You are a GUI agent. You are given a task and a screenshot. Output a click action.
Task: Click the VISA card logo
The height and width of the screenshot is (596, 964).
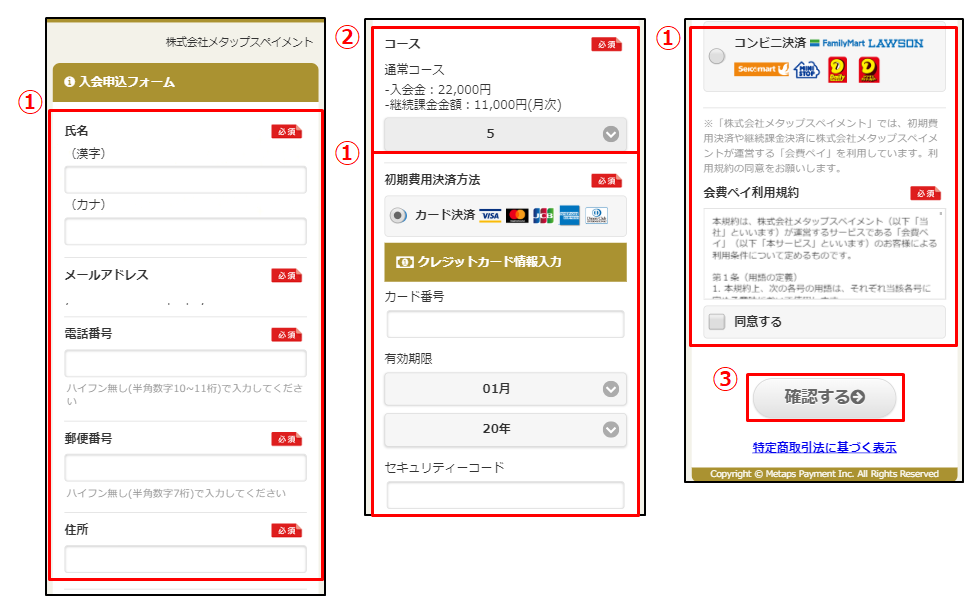490,215
